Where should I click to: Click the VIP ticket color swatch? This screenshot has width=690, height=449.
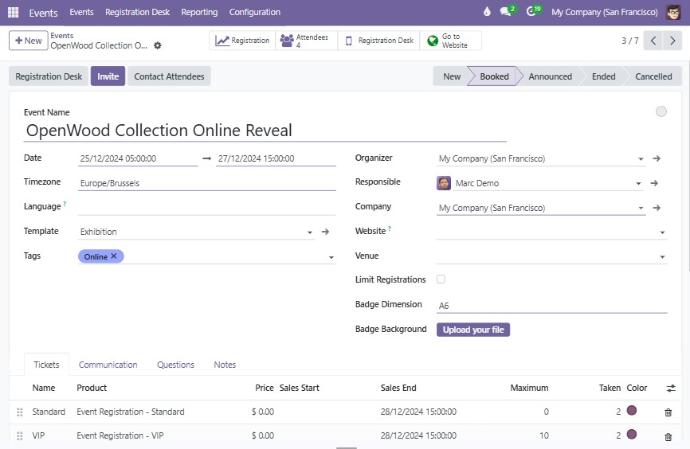(x=632, y=435)
